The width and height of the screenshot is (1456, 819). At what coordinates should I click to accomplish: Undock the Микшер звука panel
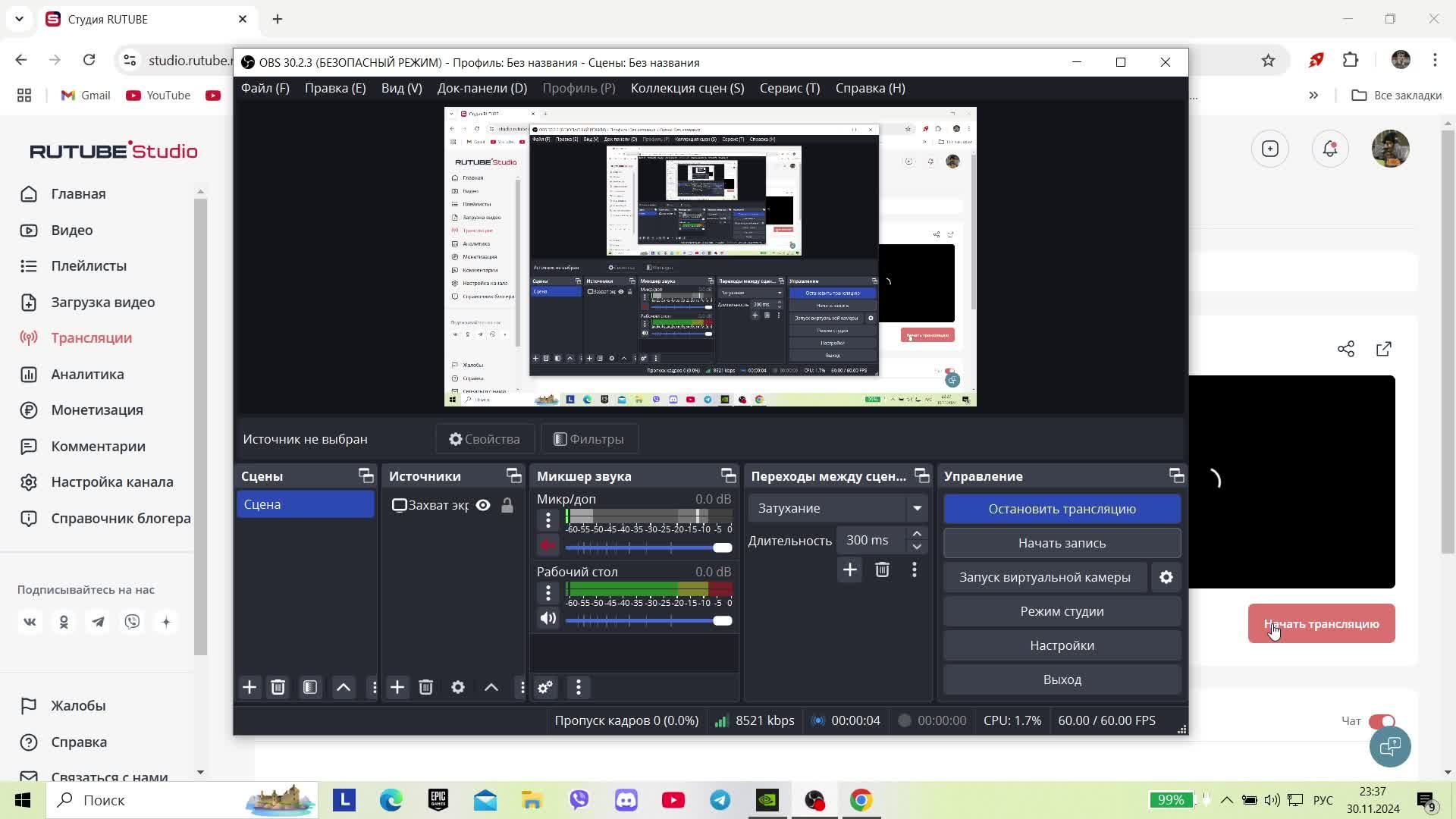click(729, 475)
